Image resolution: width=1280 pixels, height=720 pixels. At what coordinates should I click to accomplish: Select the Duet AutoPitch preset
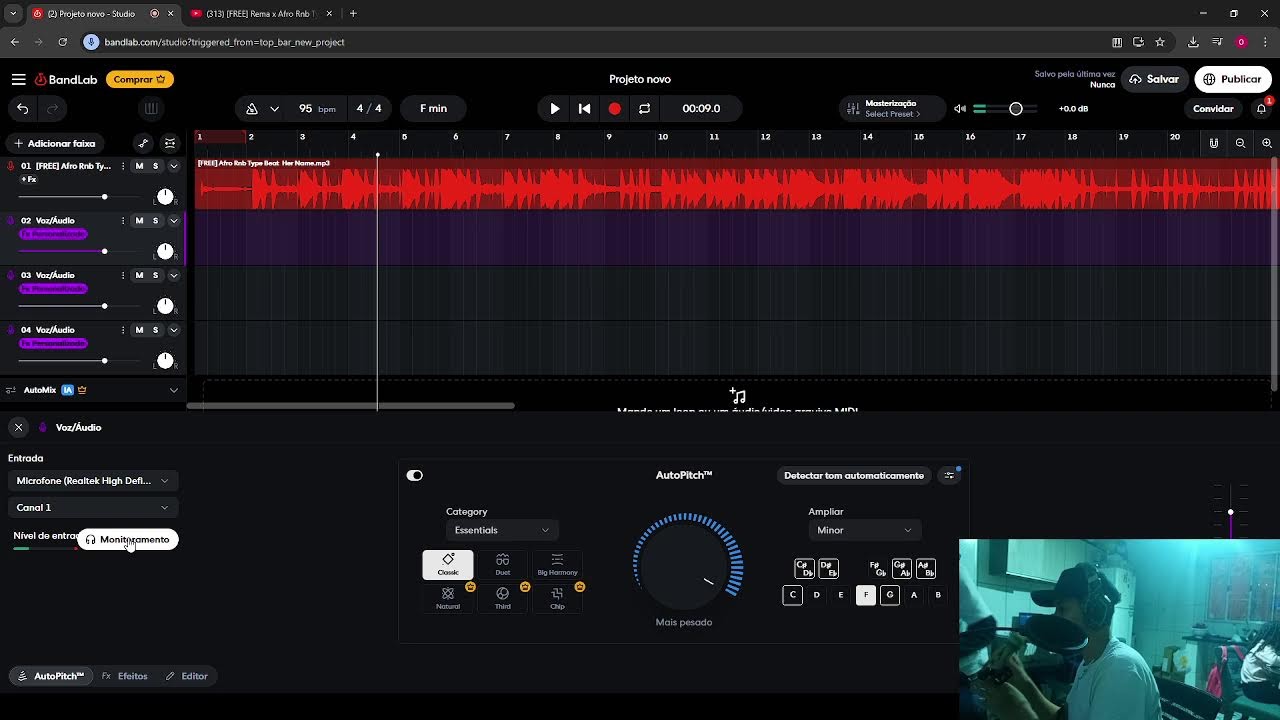click(x=503, y=565)
